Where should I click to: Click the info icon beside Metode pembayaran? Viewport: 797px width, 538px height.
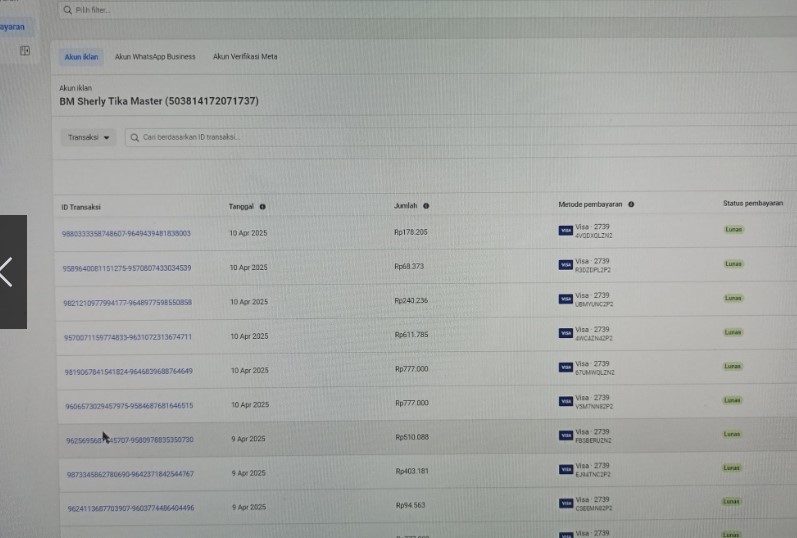tap(631, 204)
